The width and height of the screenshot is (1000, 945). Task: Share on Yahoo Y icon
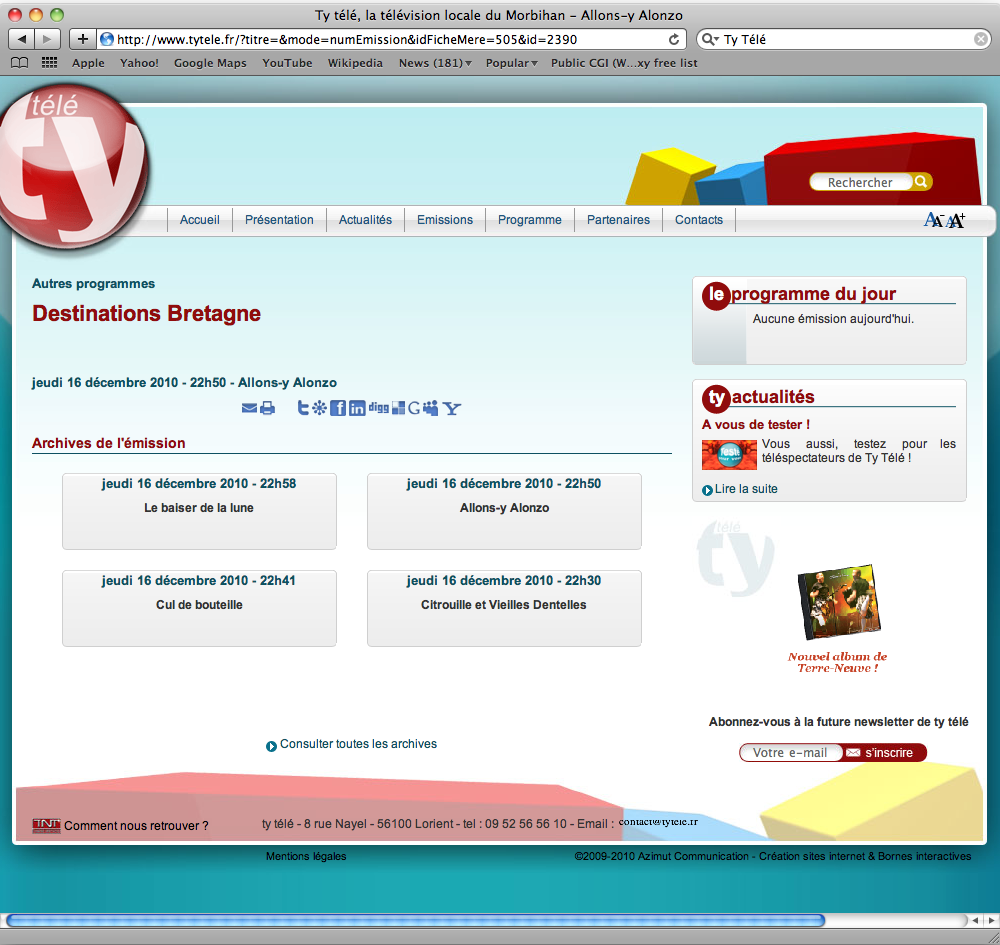click(452, 408)
